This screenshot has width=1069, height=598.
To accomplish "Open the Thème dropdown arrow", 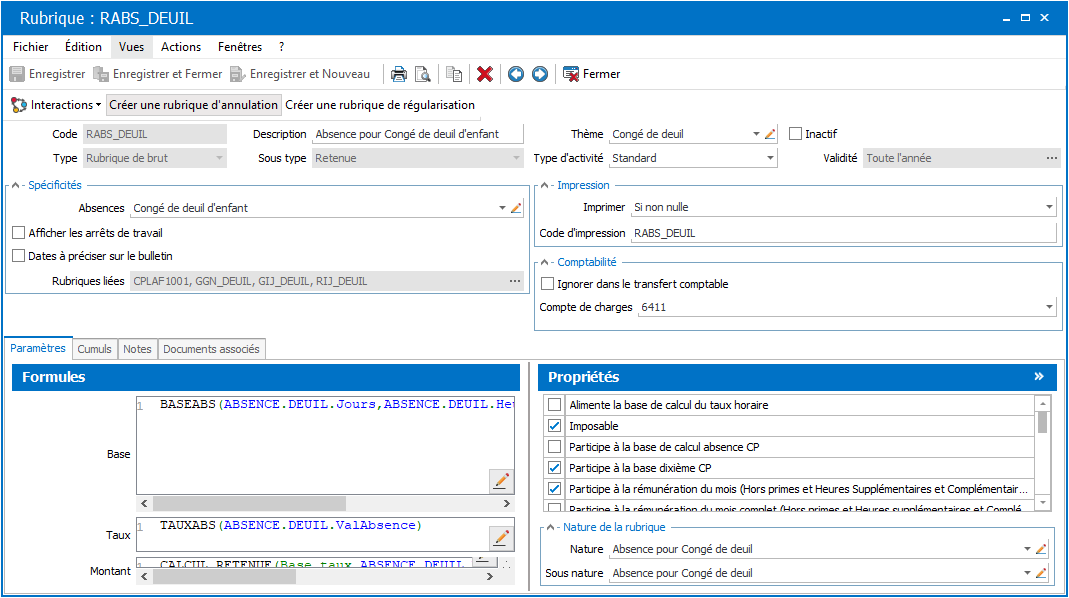I will [x=756, y=134].
